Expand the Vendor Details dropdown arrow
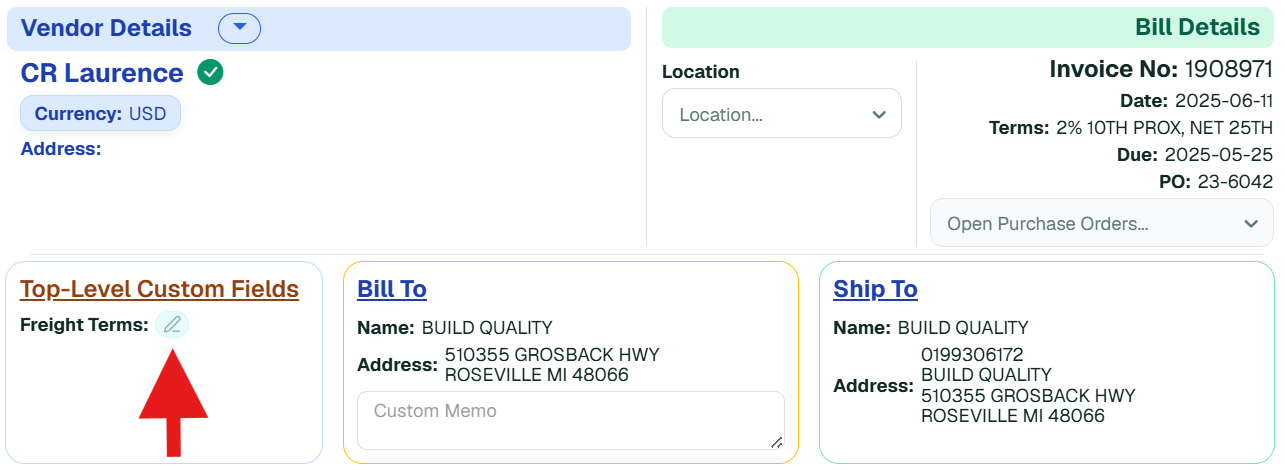The height and width of the screenshot is (470, 1285). click(239, 29)
